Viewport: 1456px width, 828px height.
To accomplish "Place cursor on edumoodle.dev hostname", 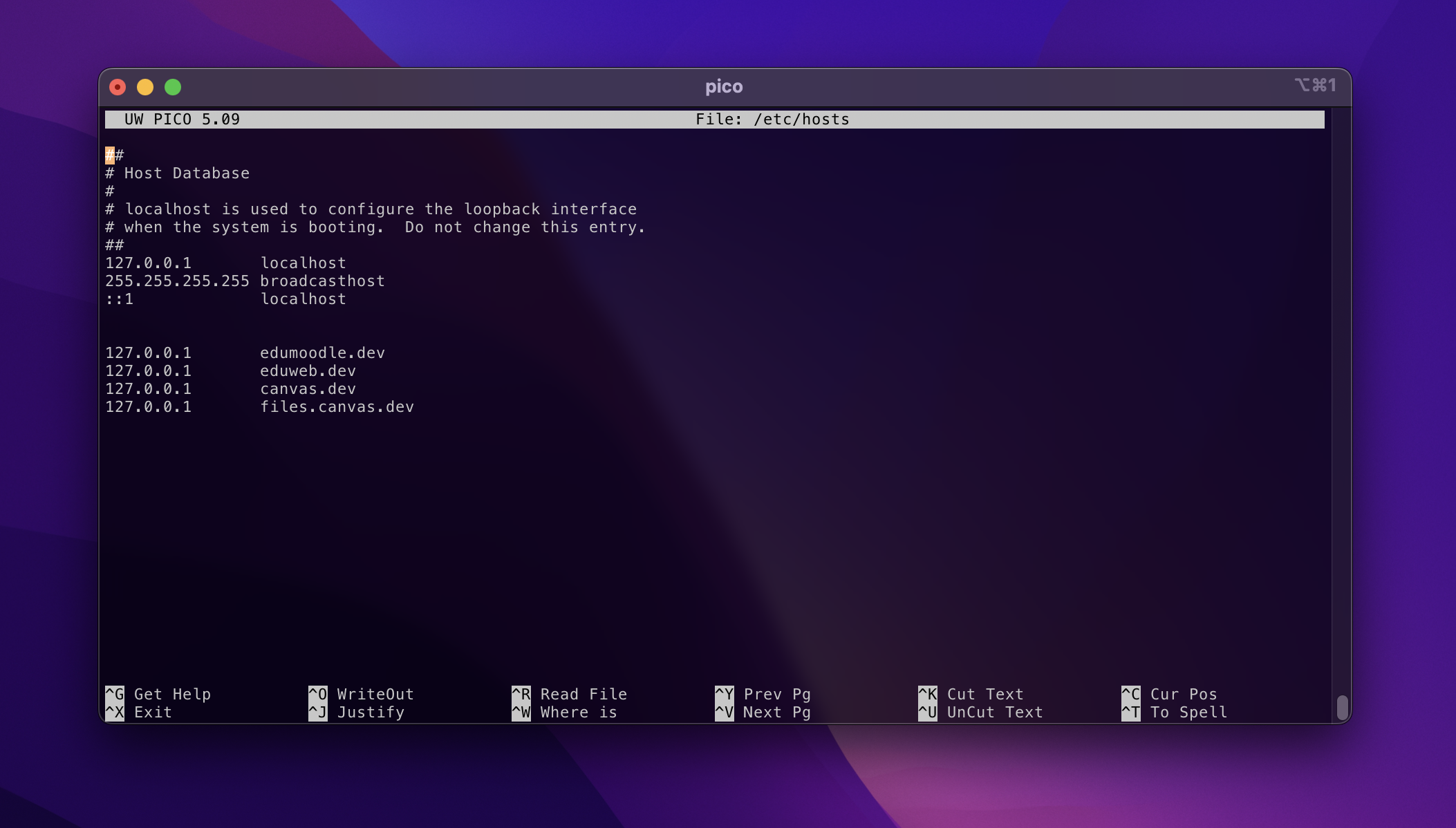I will (322, 353).
